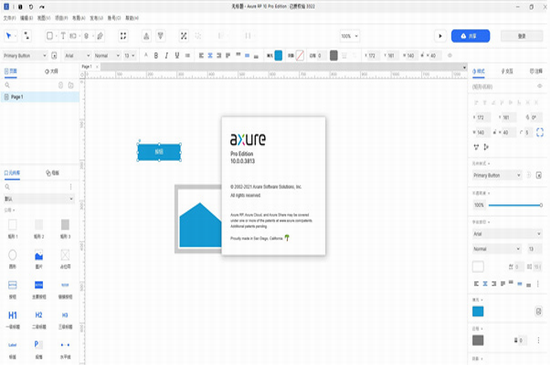Toggle the lock aspect ratio icon between W and H
This screenshot has height=365, width=550.
495,132
